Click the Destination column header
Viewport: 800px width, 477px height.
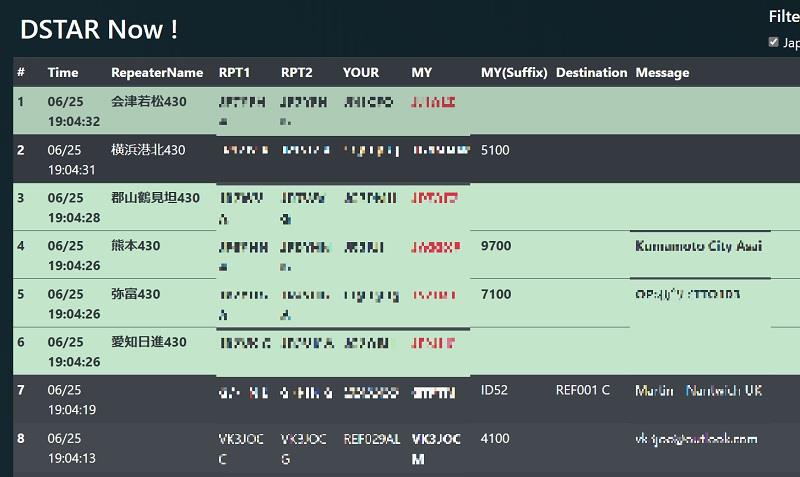tap(591, 72)
